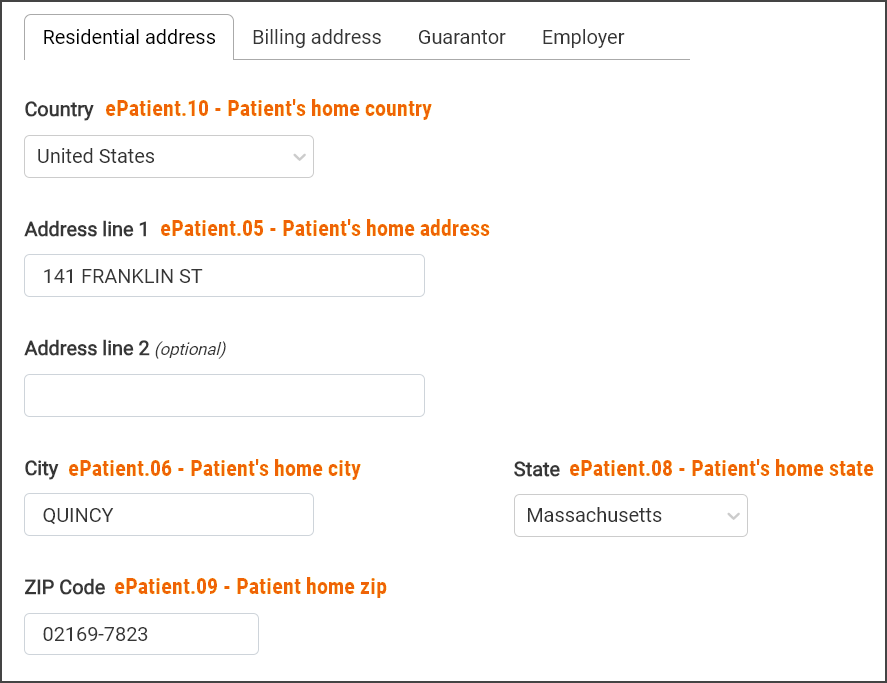Click the Address line 1 label

tap(86, 229)
